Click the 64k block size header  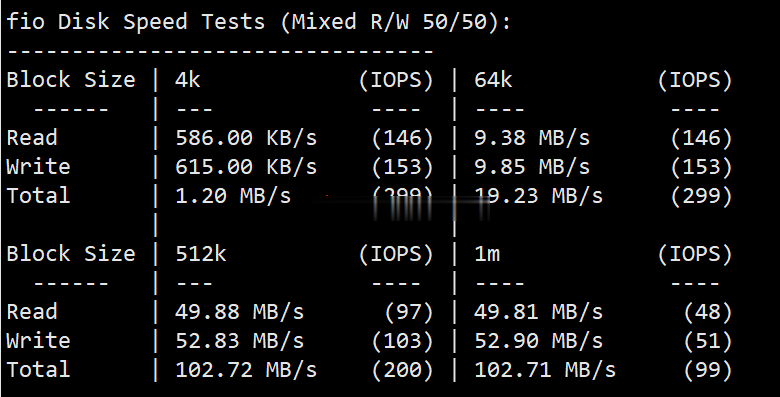(x=493, y=80)
